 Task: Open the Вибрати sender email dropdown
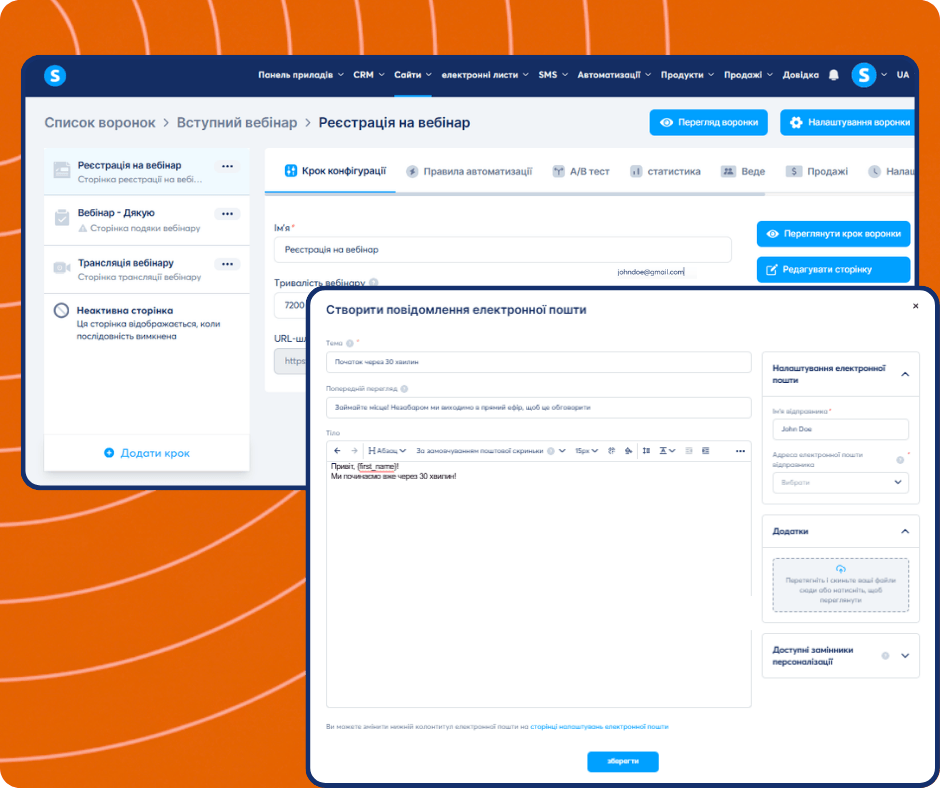coord(840,483)
